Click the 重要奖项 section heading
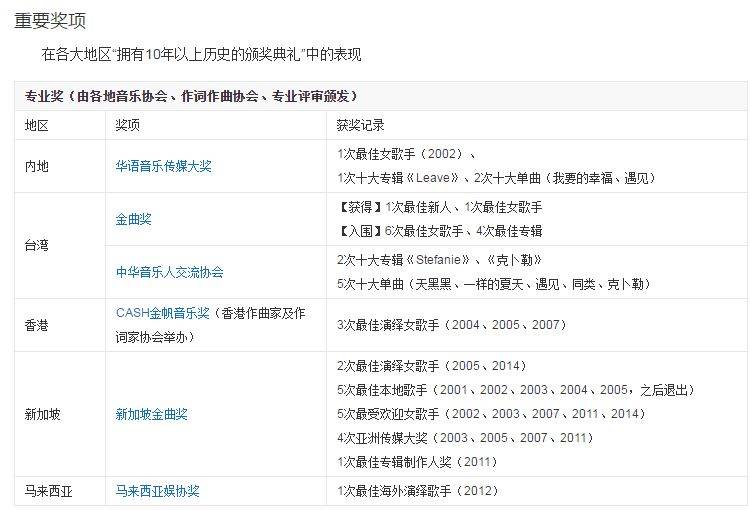The image size is (751, 510). (49, 20)
